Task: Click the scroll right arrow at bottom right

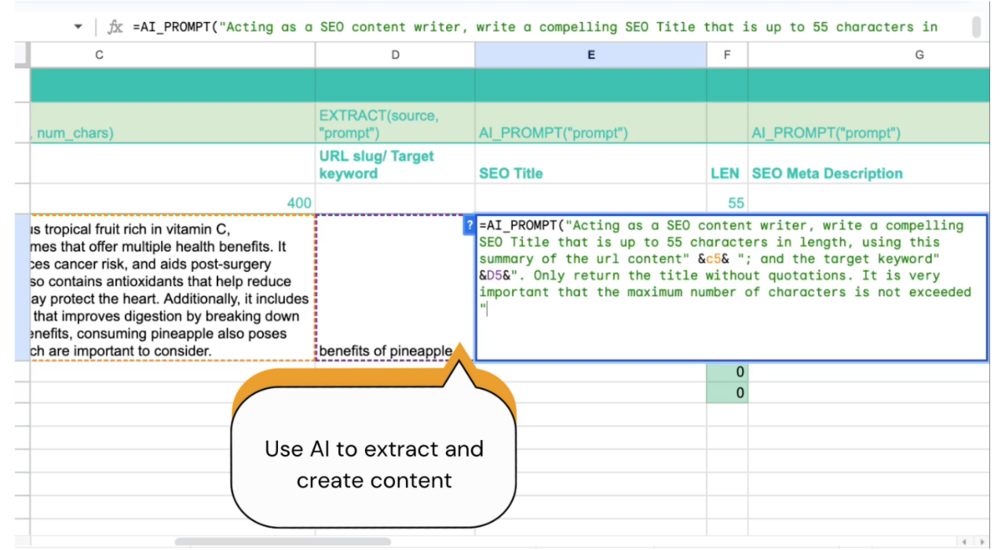Action: 982,542
